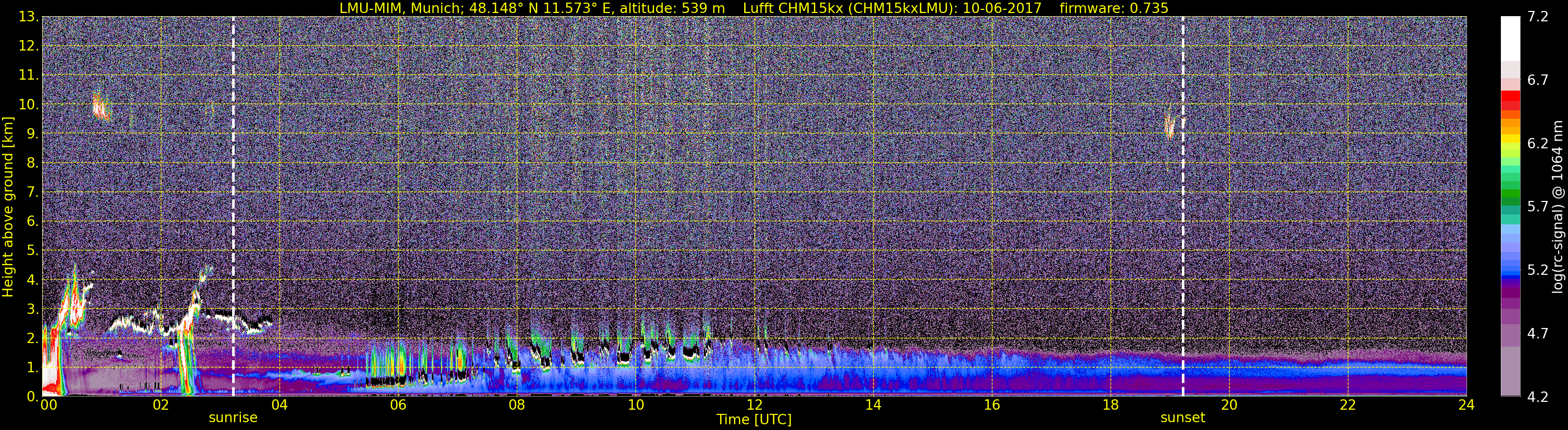Click the colorbar tick value 5.2

pyautogui.click(x=1538, y=270)
